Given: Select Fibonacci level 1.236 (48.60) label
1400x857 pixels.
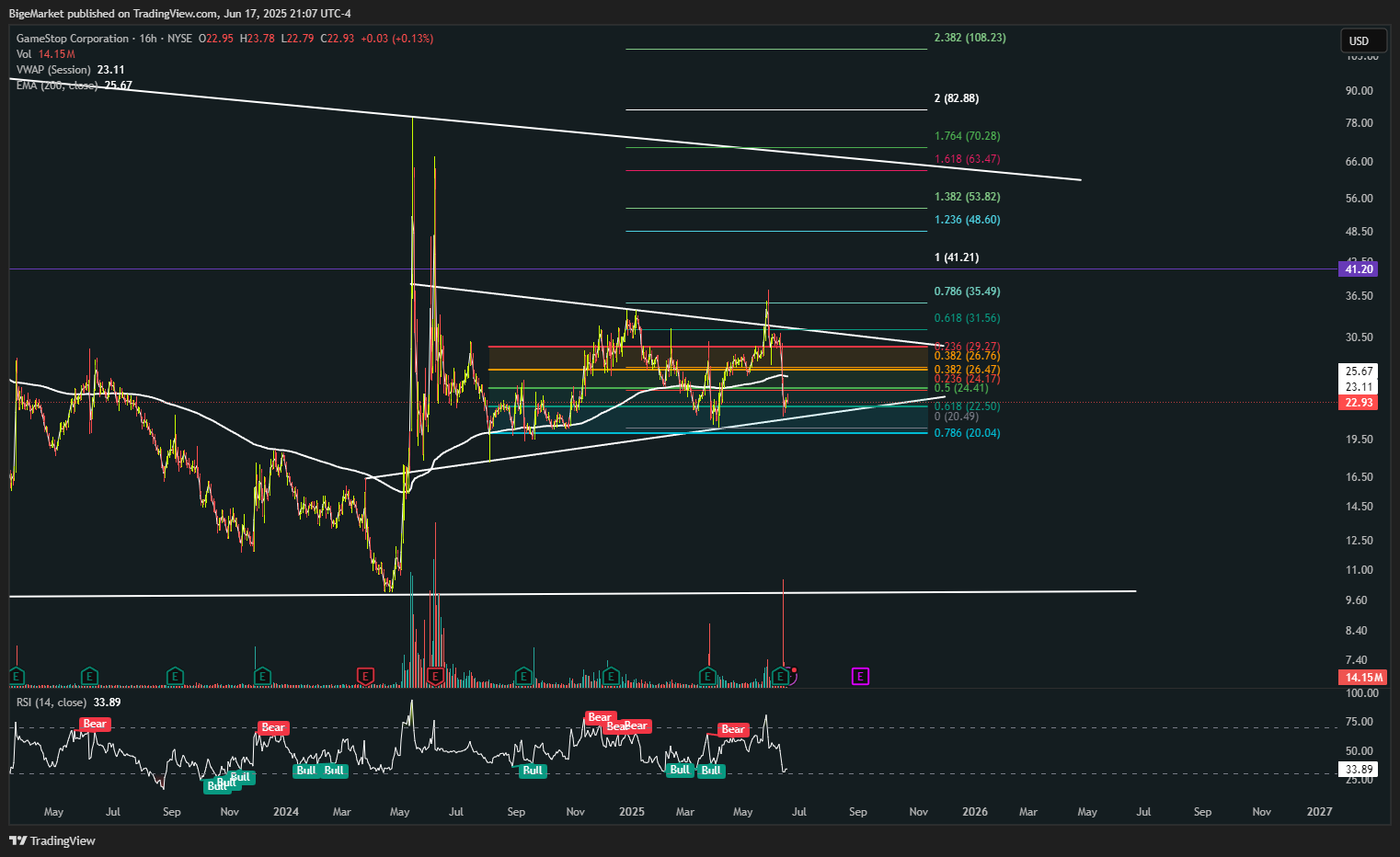Looking at the screenshot, I should [x=967, y=220].
